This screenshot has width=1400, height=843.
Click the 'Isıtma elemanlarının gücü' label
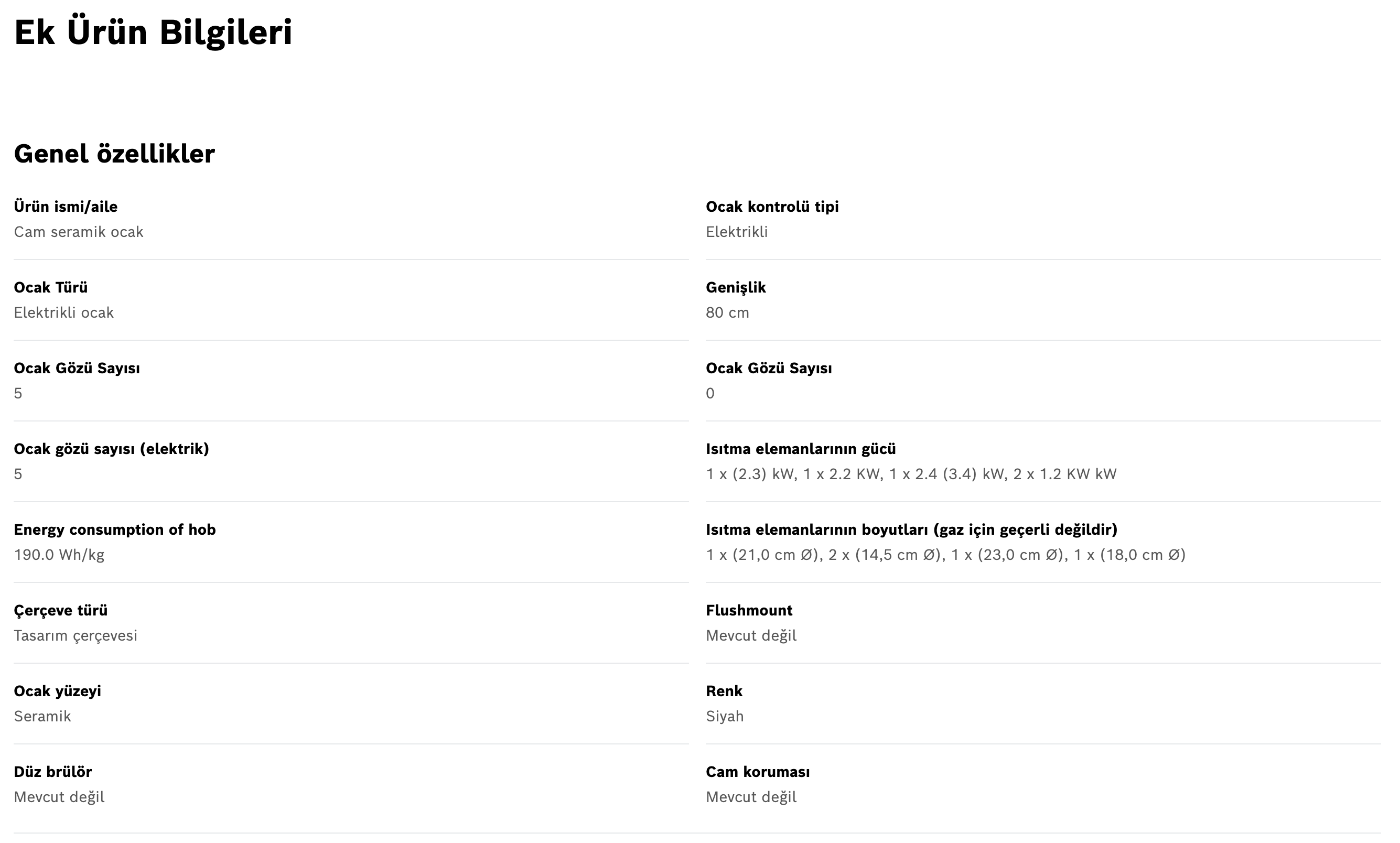tap(800, 449)
